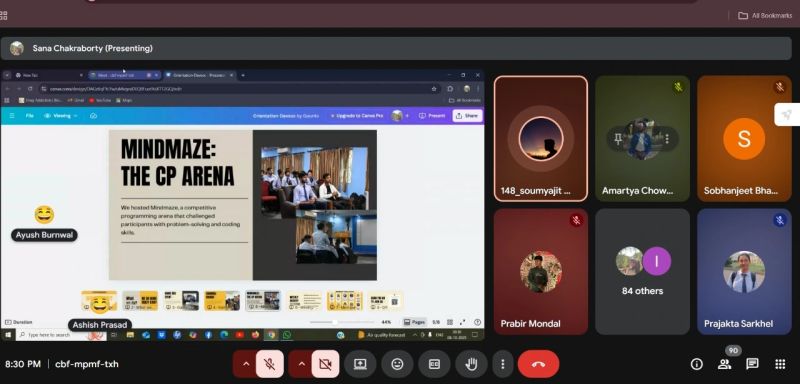Click Upgrade to Canva Pro button
This screenshot has height=384, width=800.
coord(357,116)
